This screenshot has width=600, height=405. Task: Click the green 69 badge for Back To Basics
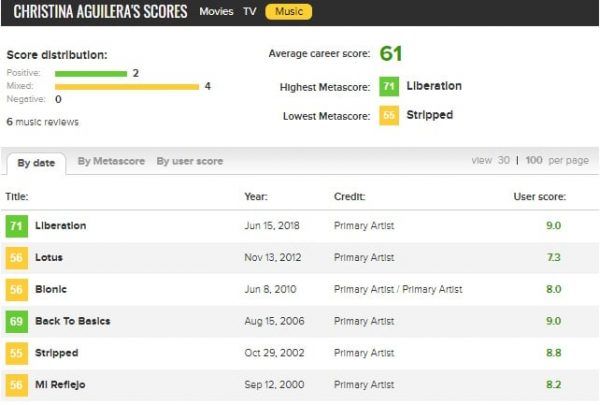pyautogui.click(x=16, y=322)
